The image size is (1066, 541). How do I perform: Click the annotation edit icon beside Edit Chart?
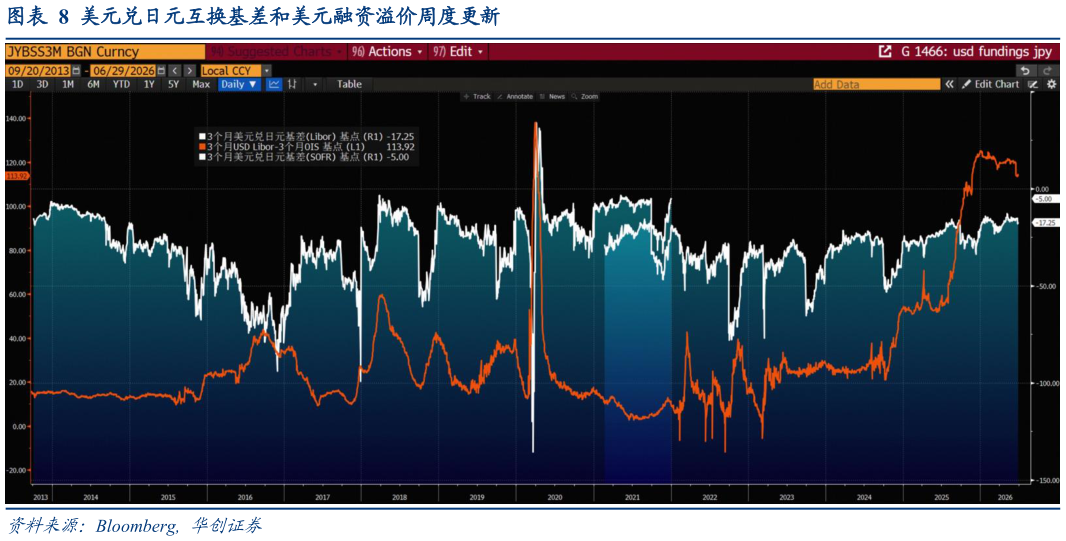(1033, 84)
